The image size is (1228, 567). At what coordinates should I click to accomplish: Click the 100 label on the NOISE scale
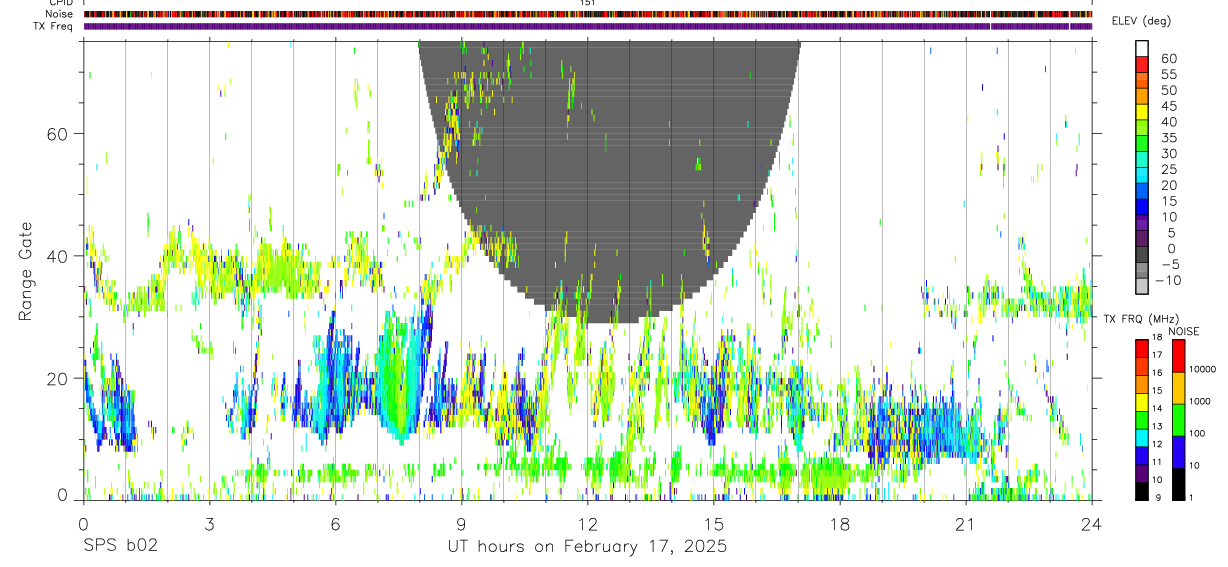tap(1197, 433)
